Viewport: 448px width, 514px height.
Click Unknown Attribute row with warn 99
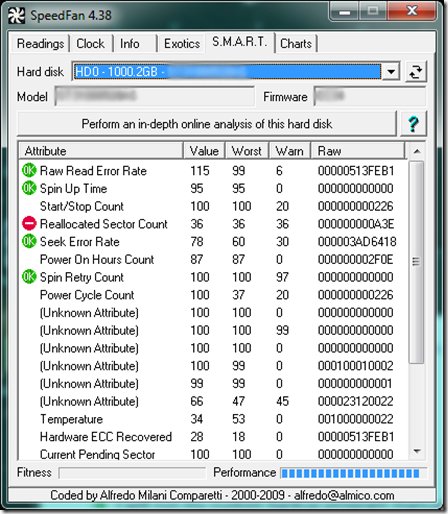[213, 330]
